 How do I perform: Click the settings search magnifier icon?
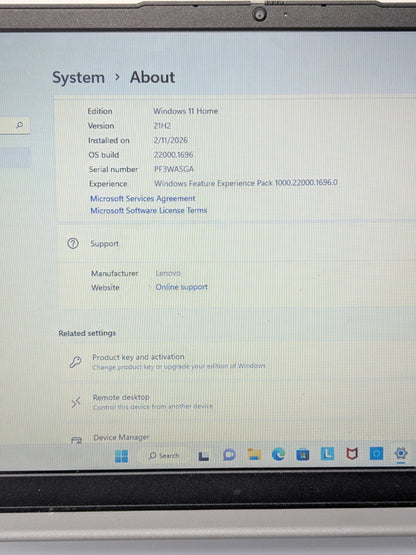[20, 125]
